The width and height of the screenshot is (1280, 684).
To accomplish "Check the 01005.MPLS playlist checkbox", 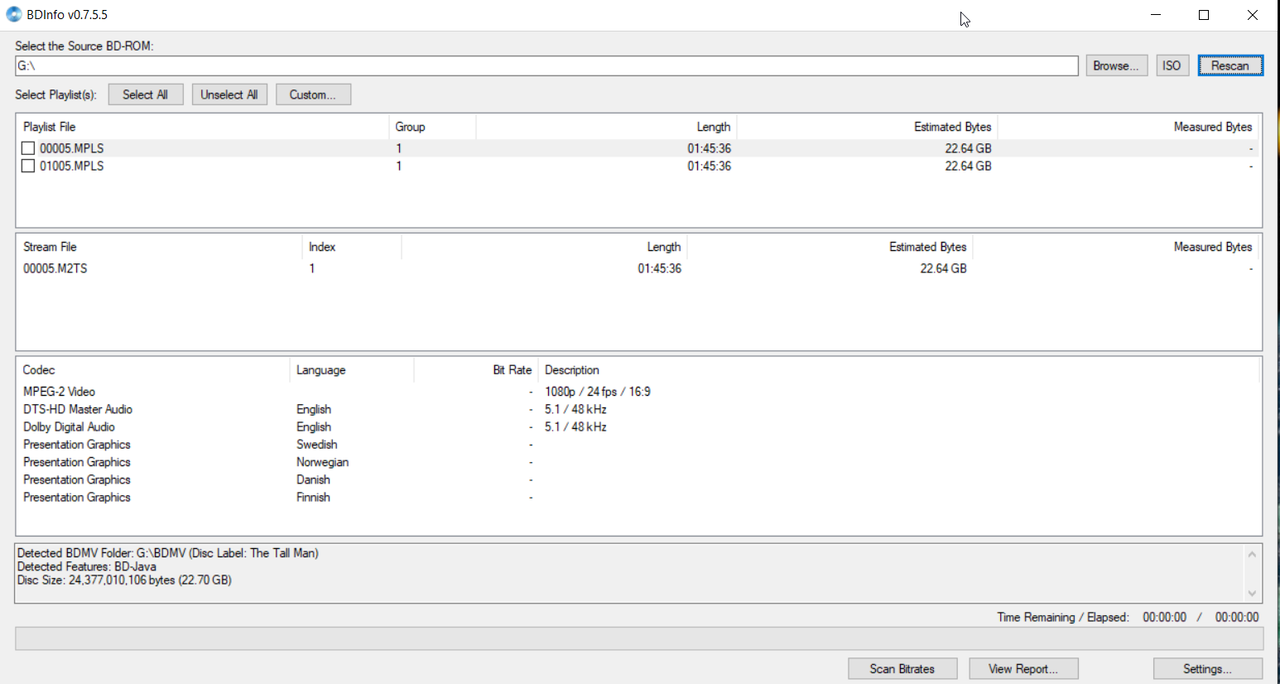I will (28, 167).
